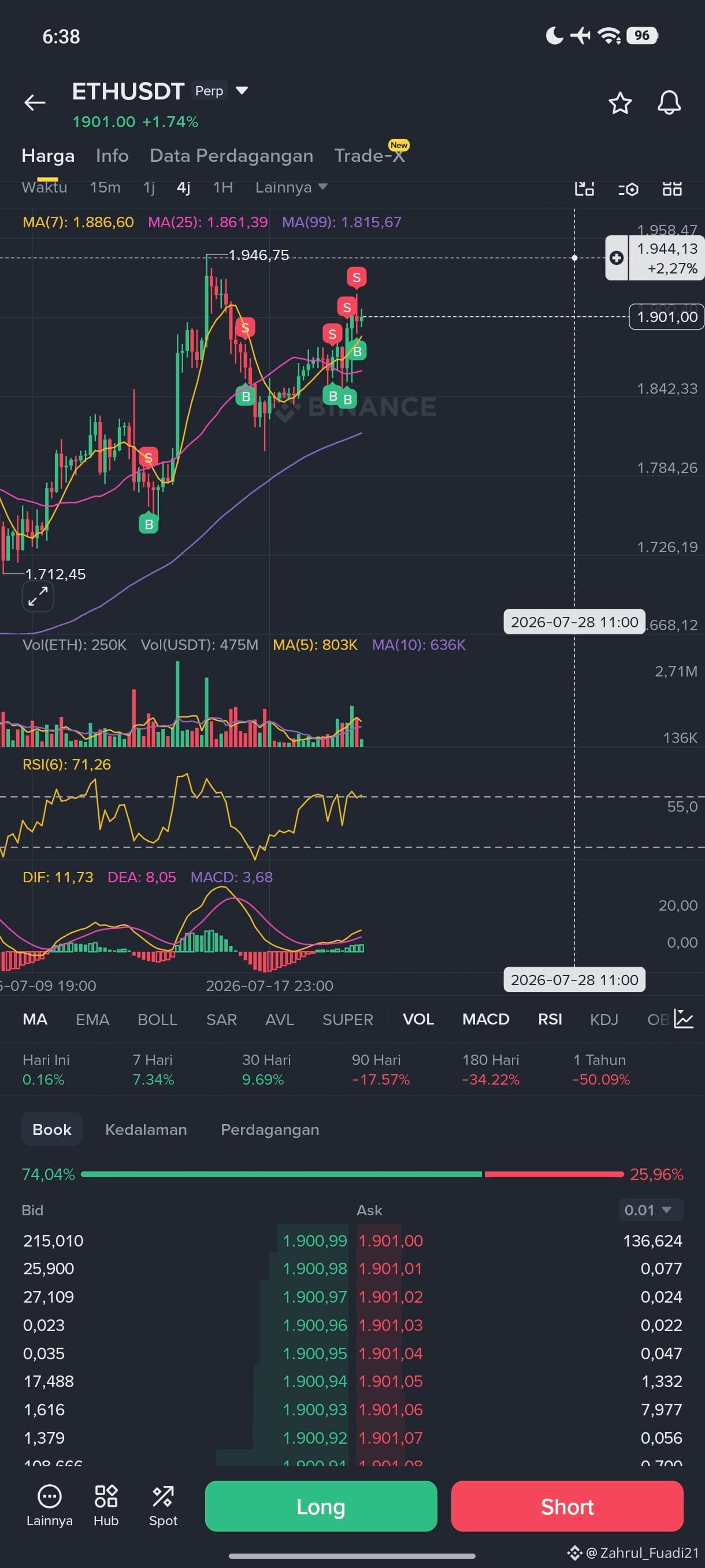
Task: Tap bid/ask ratio bar red portion
Action: [554, 1174]
